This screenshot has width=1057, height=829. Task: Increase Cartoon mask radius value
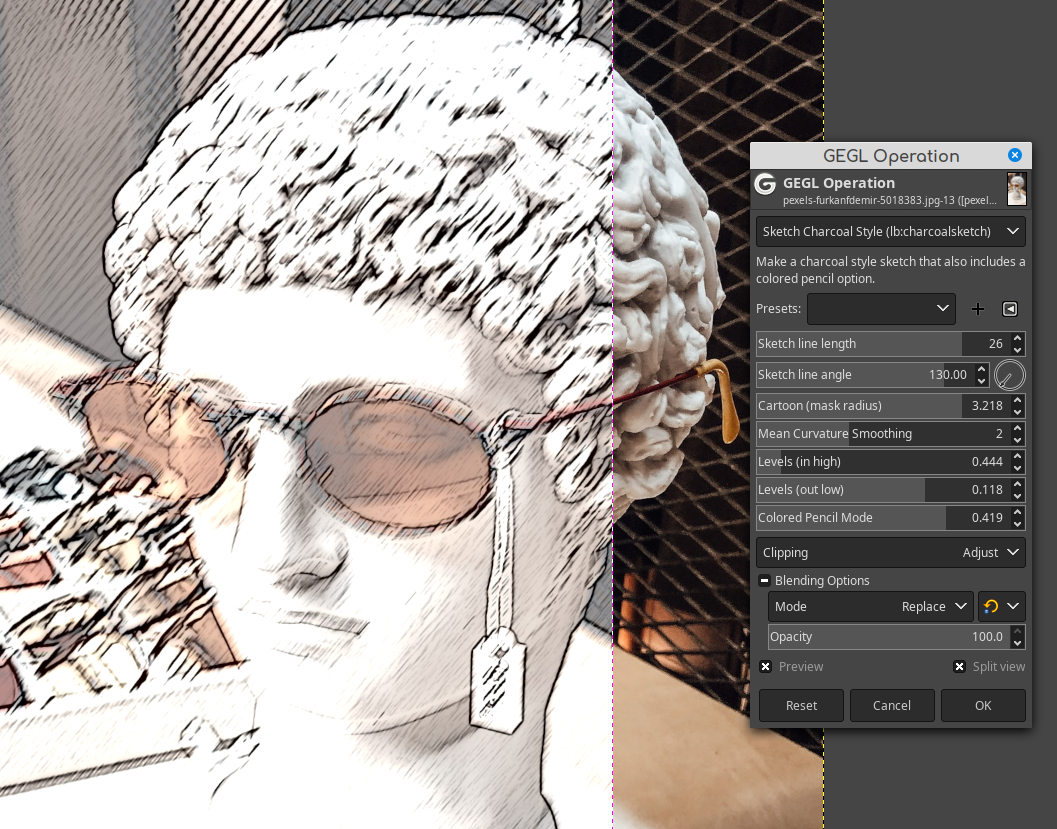tap(1018, 400)
